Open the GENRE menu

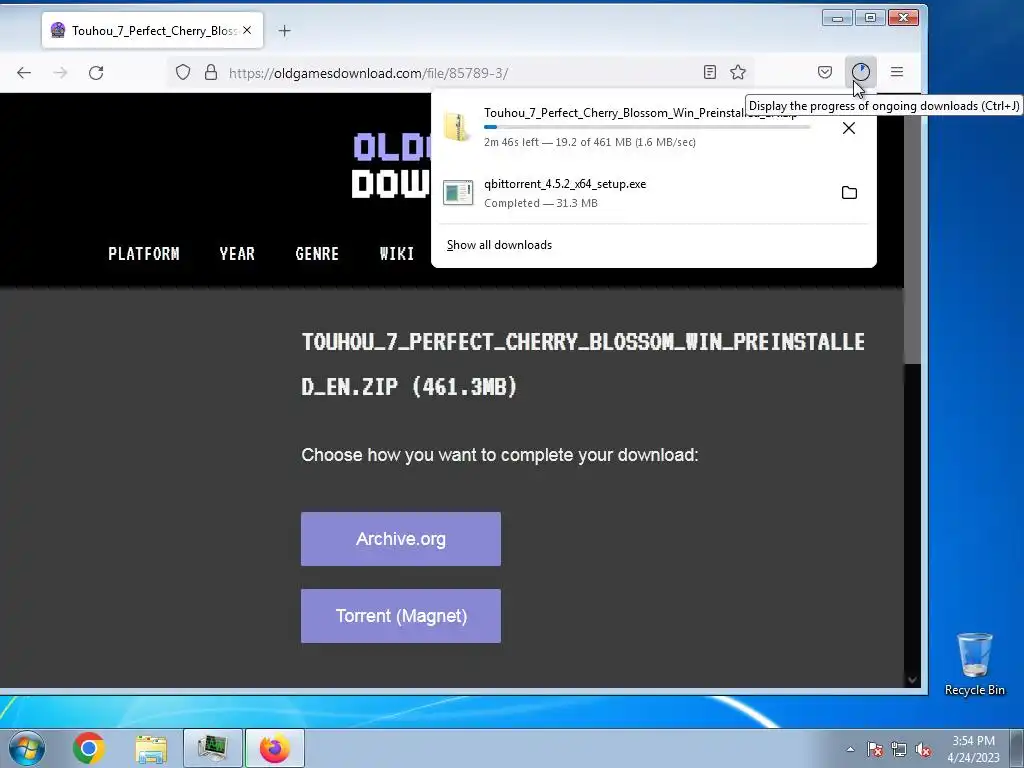click(x=317, y=254)
